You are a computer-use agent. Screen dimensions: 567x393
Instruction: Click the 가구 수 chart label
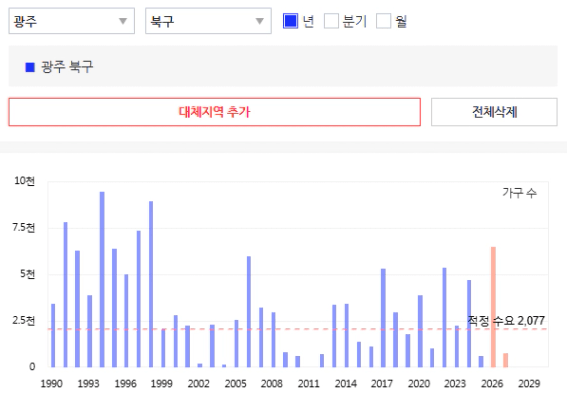[x=519, y=193]
